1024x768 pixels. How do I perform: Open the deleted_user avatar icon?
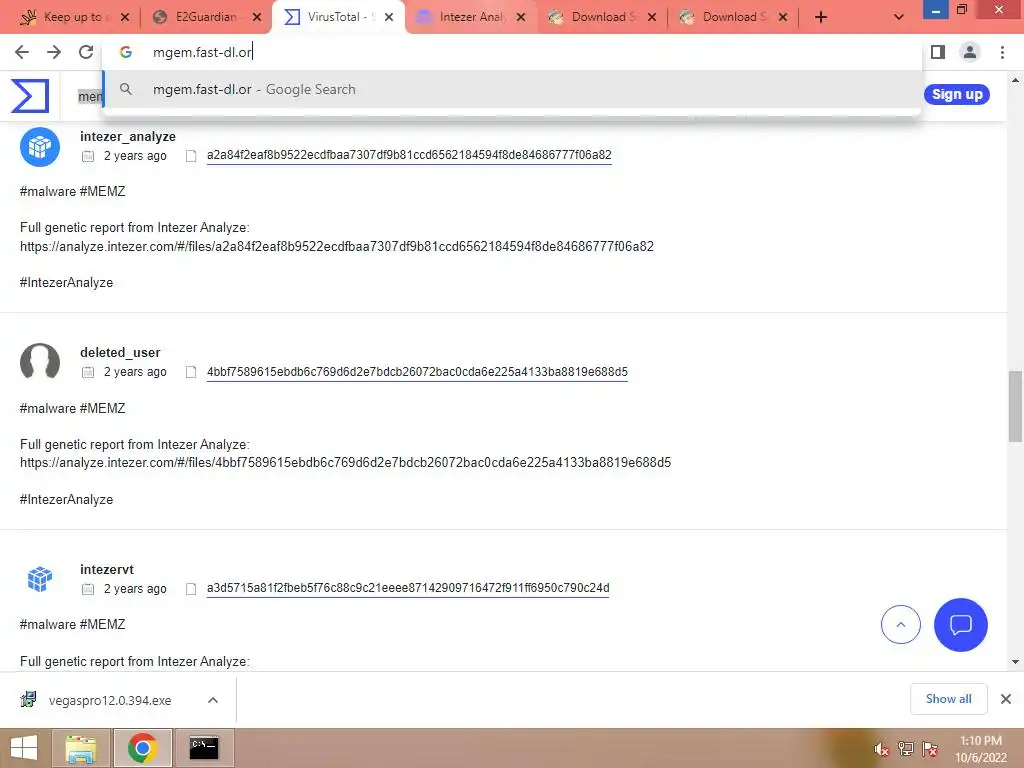40,362
